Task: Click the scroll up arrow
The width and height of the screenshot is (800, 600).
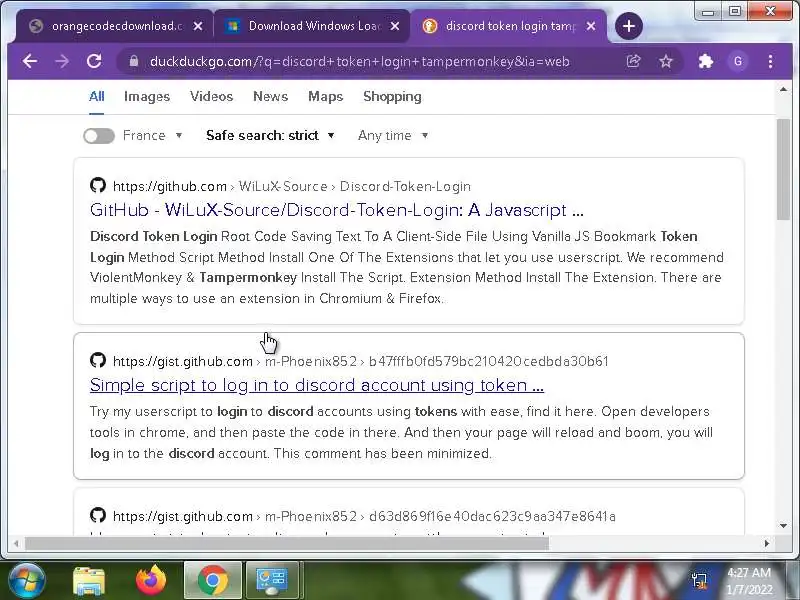Action: (x=783, y=89)
